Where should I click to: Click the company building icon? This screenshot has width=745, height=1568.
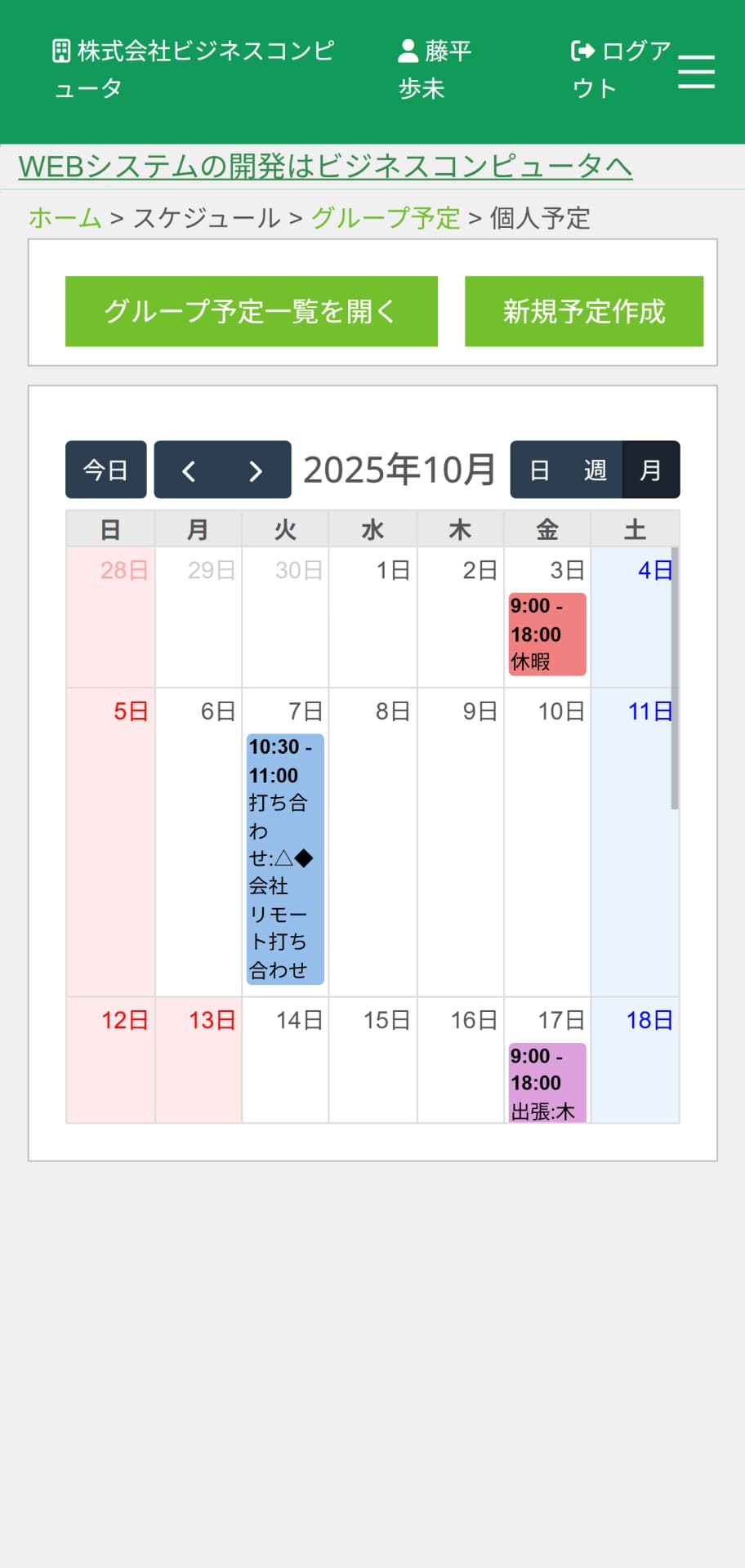[61, 51]
